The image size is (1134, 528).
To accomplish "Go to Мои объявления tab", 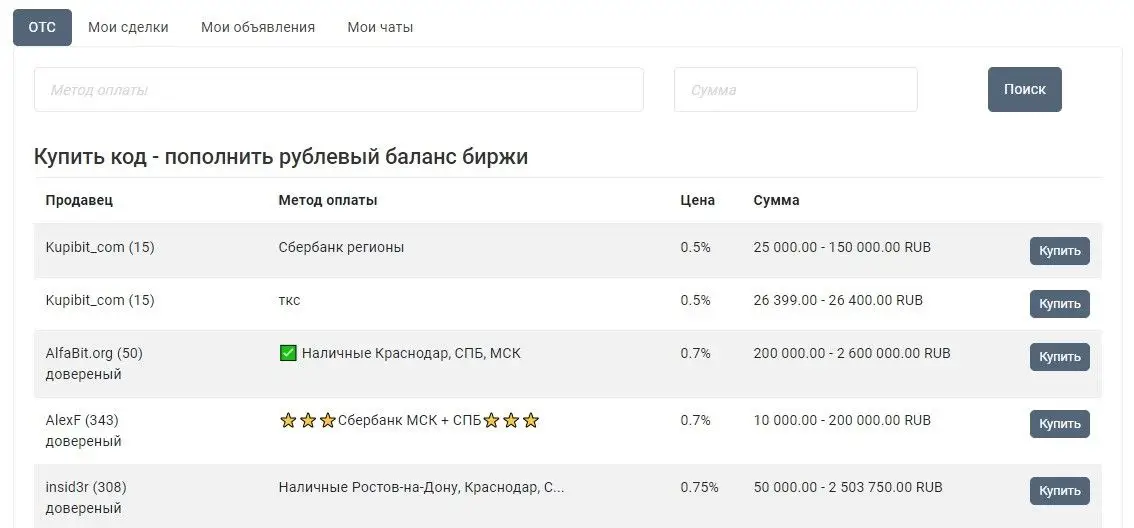I will point(258,27).
